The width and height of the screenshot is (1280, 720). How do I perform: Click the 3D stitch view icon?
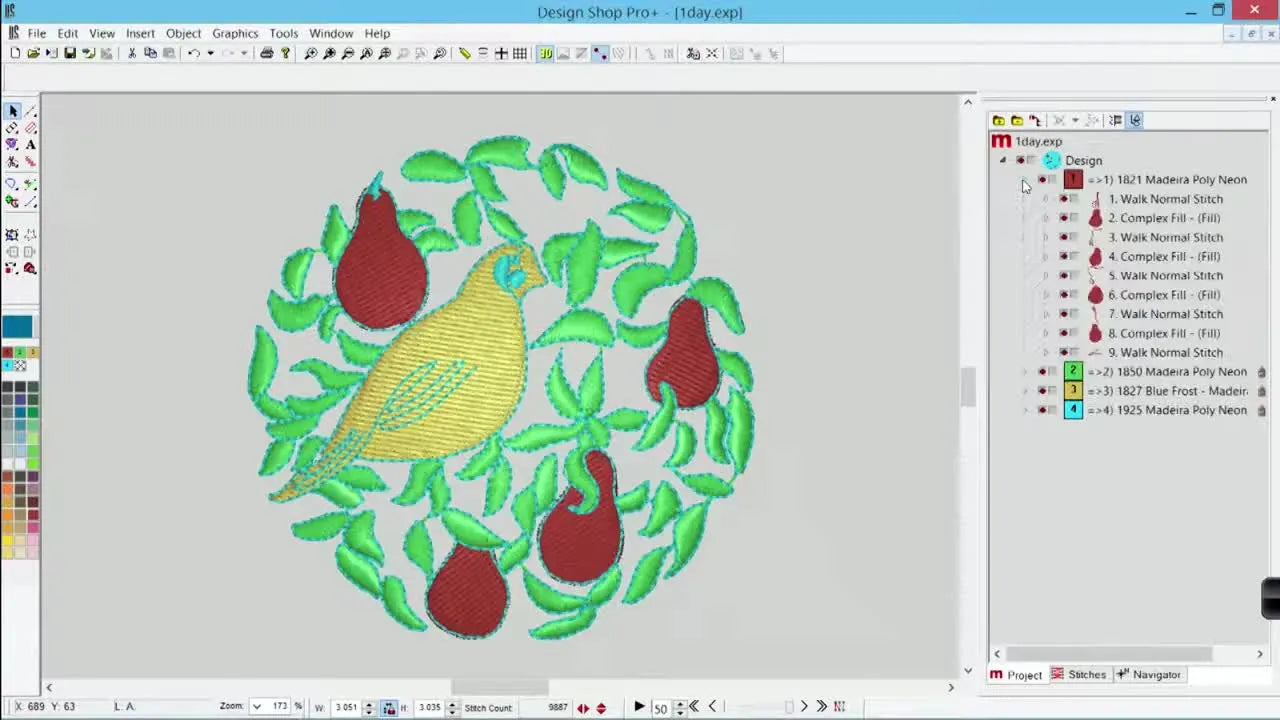click(545, 53)
